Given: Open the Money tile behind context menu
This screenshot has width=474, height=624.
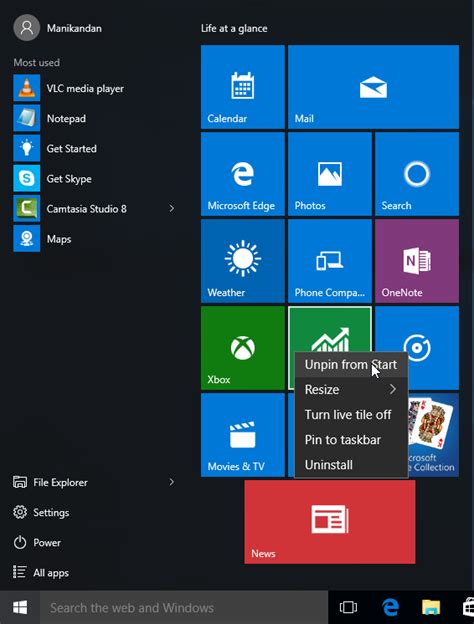Looking at the screenshot, I should point(330,330).
